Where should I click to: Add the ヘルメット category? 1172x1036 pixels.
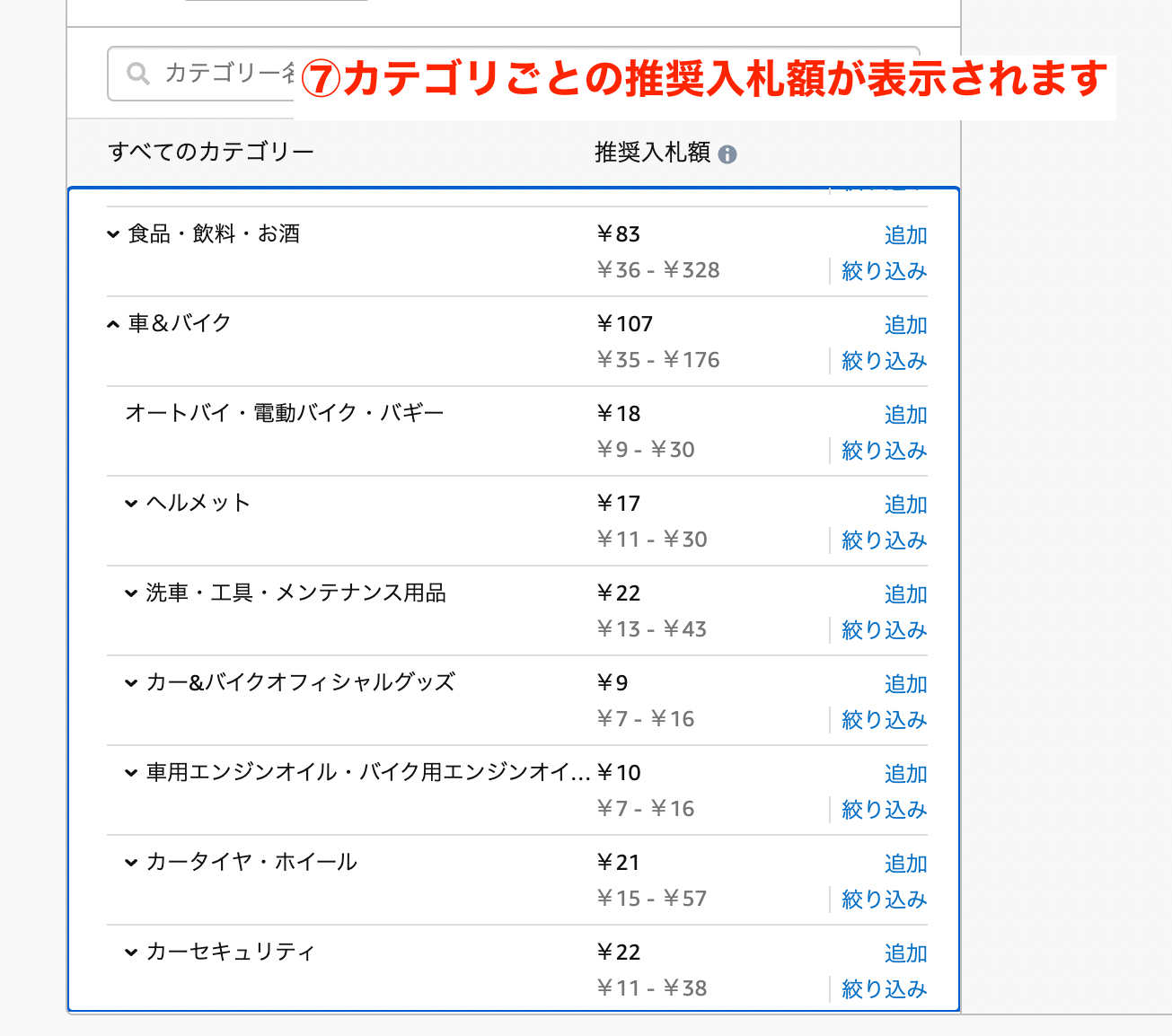[905, 505]
